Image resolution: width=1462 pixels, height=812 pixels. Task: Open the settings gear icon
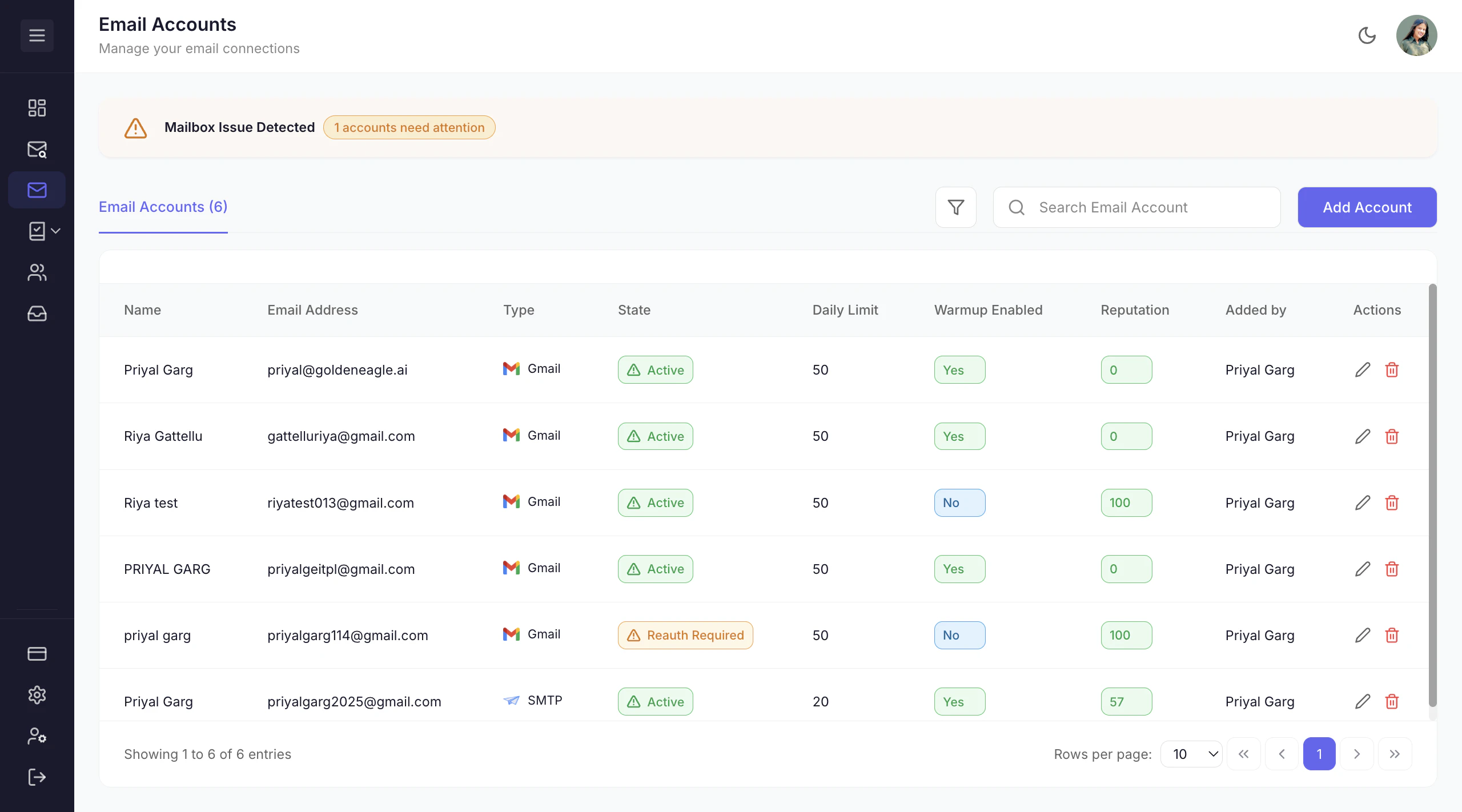37,694
